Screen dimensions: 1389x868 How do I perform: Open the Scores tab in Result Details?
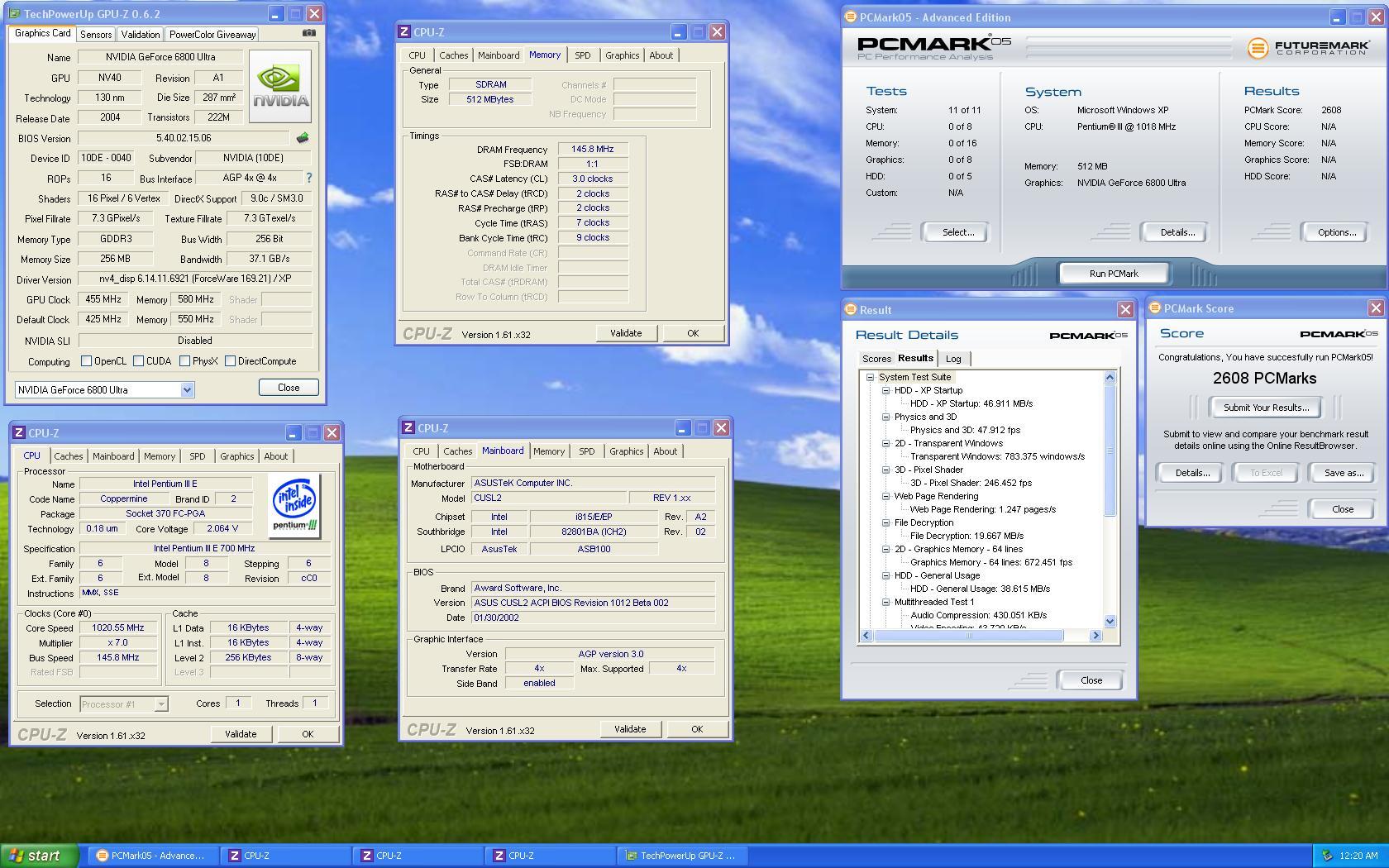pos(876,359)
